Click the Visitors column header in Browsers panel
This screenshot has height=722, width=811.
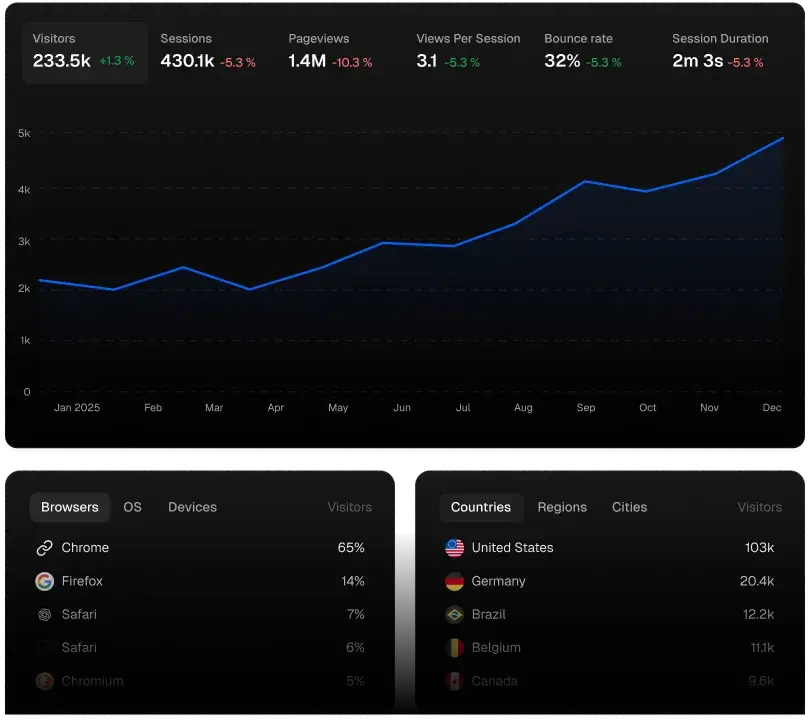[350, 507]
